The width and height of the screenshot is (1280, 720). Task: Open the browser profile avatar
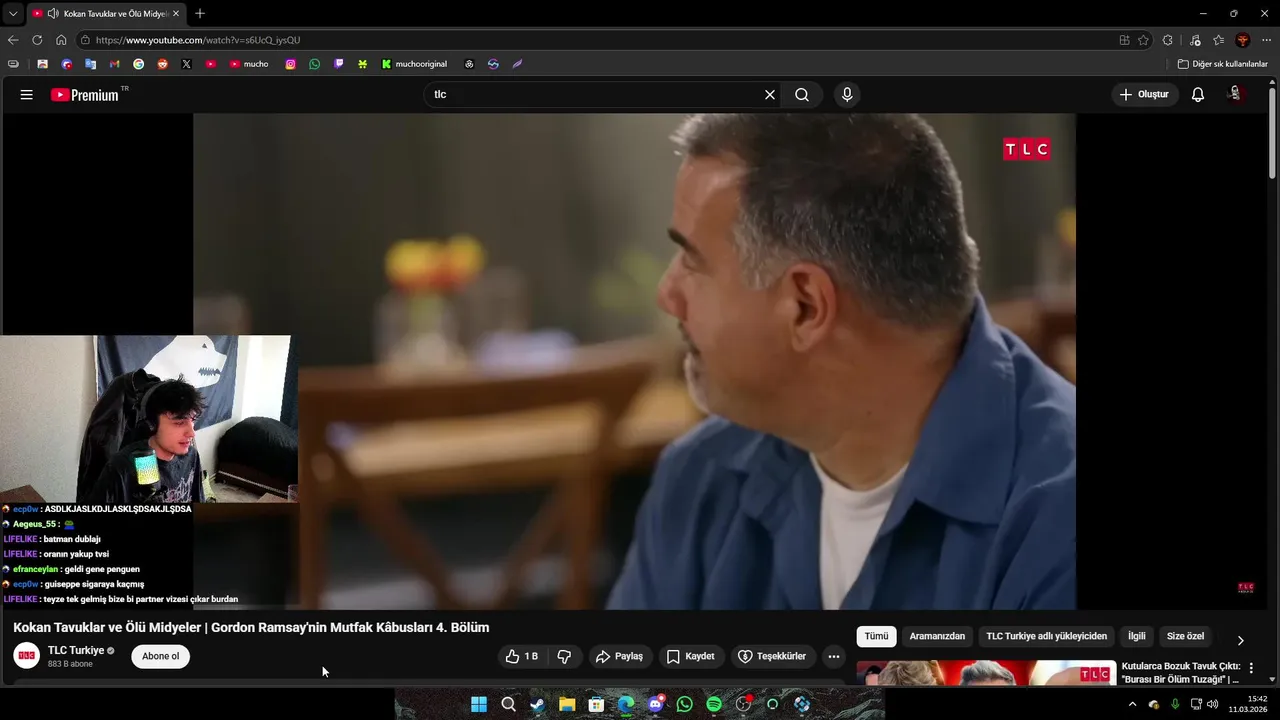pos(1242,40)
